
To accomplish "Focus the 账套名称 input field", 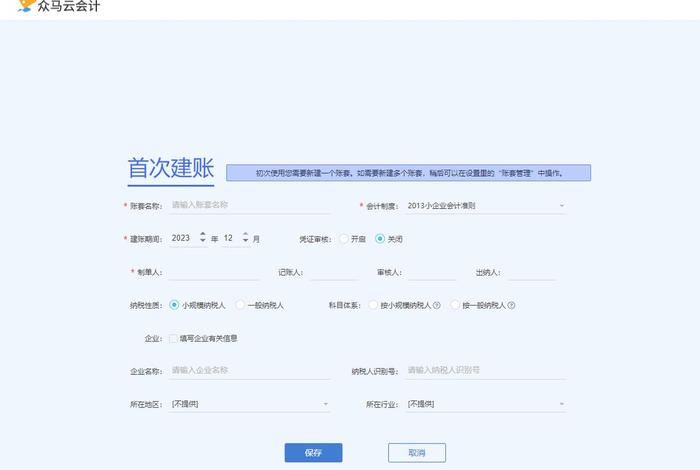I will coord(250,205).
